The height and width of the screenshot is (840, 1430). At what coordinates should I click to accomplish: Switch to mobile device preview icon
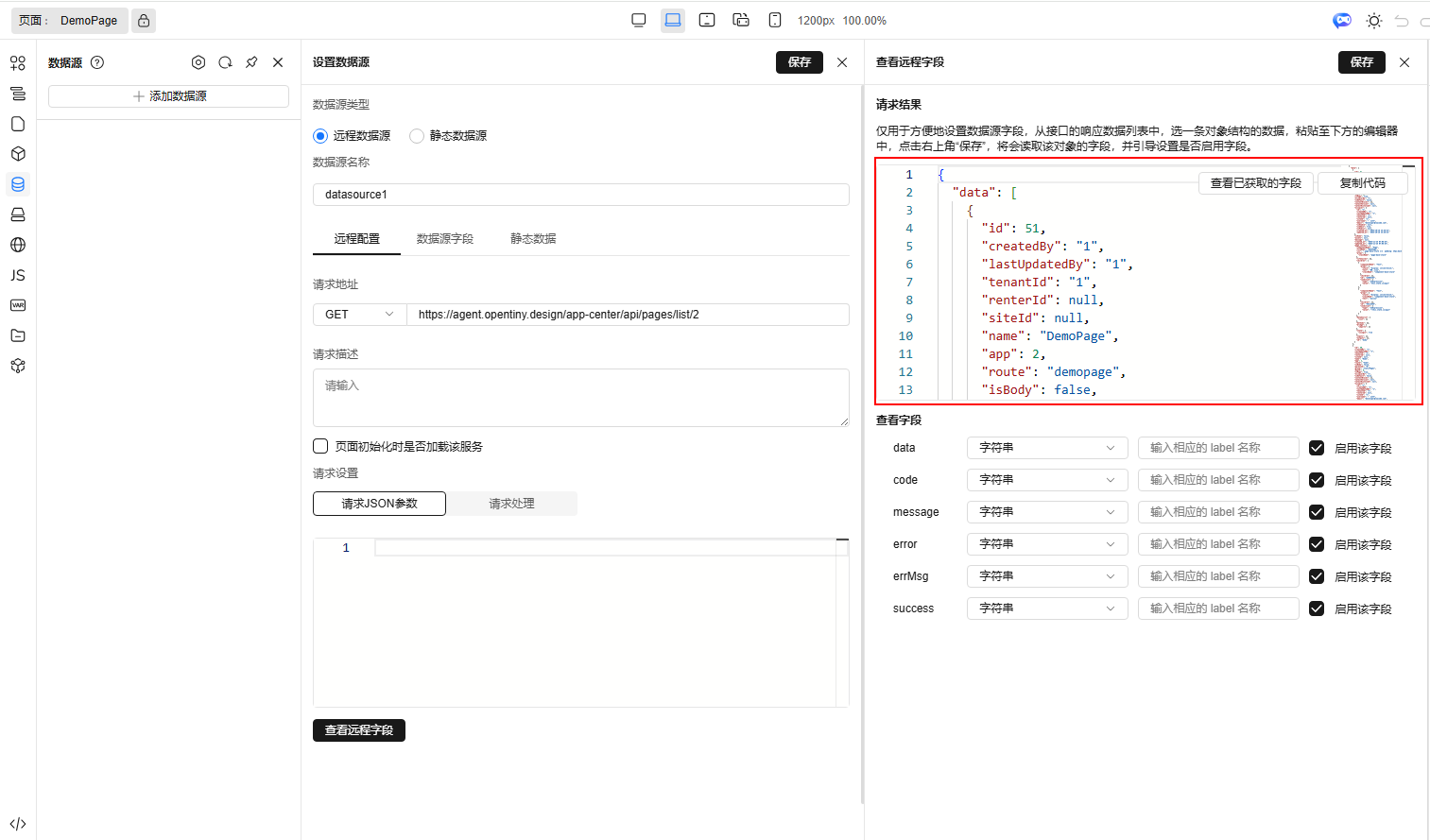(x=775, y=20)
